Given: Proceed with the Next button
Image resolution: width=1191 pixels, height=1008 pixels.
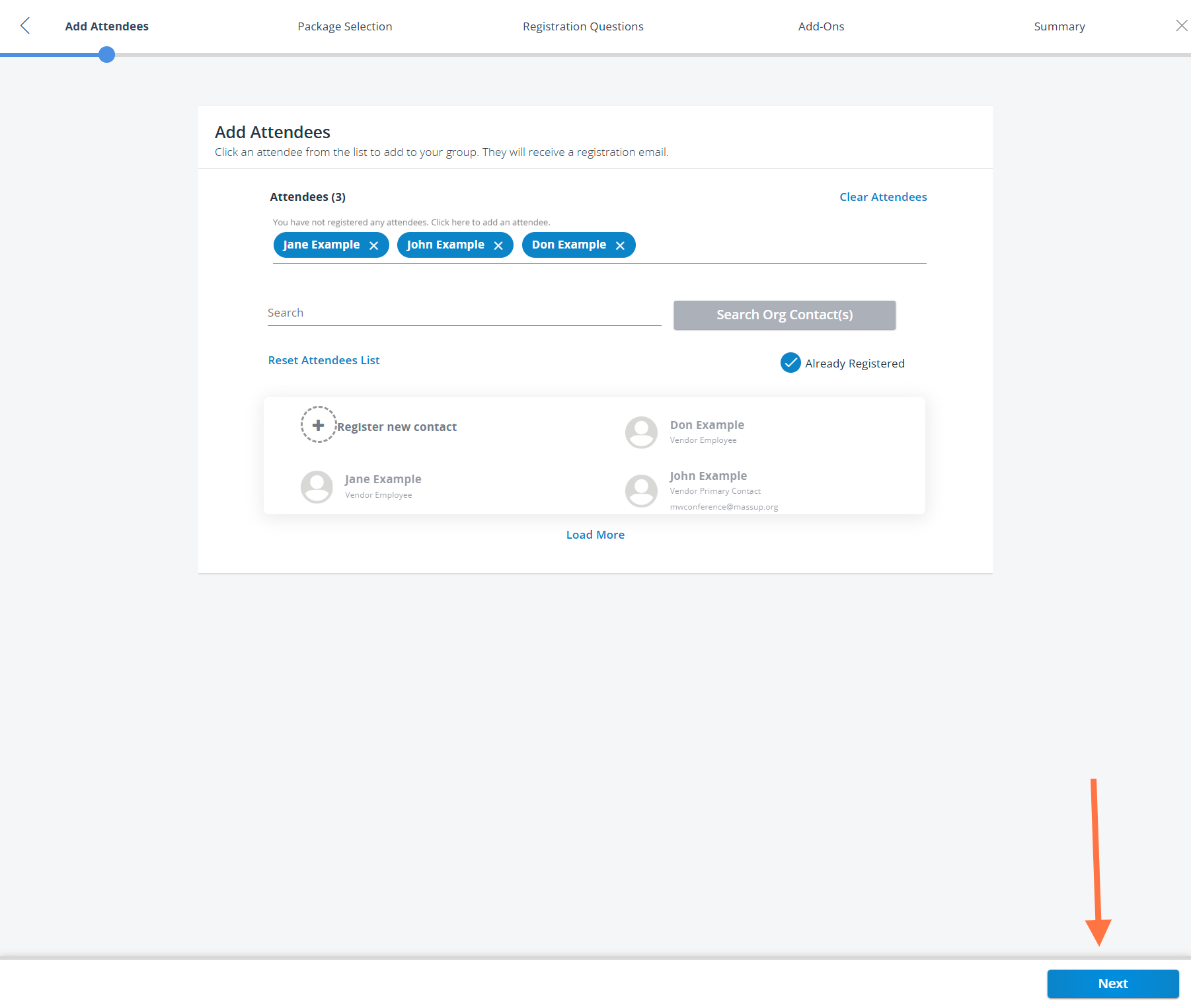Looking at the screenshot, I should coord(1113,984).
